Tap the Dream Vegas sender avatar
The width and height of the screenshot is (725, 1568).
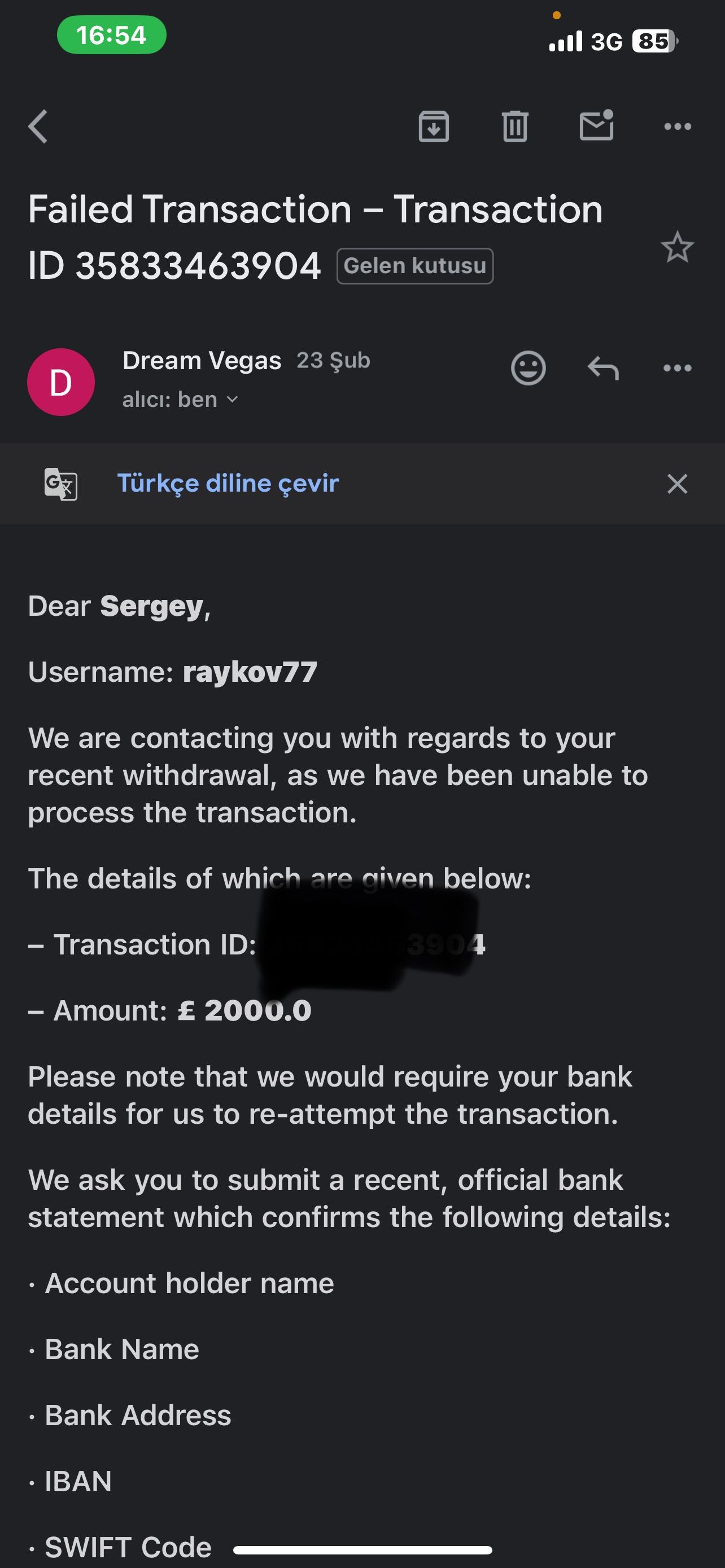61,382
